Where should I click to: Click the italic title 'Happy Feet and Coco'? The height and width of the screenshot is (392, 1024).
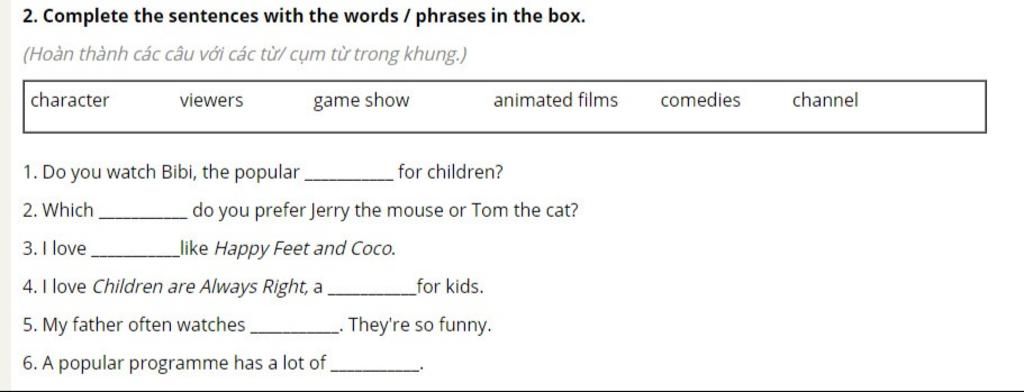tap(305, 250)
